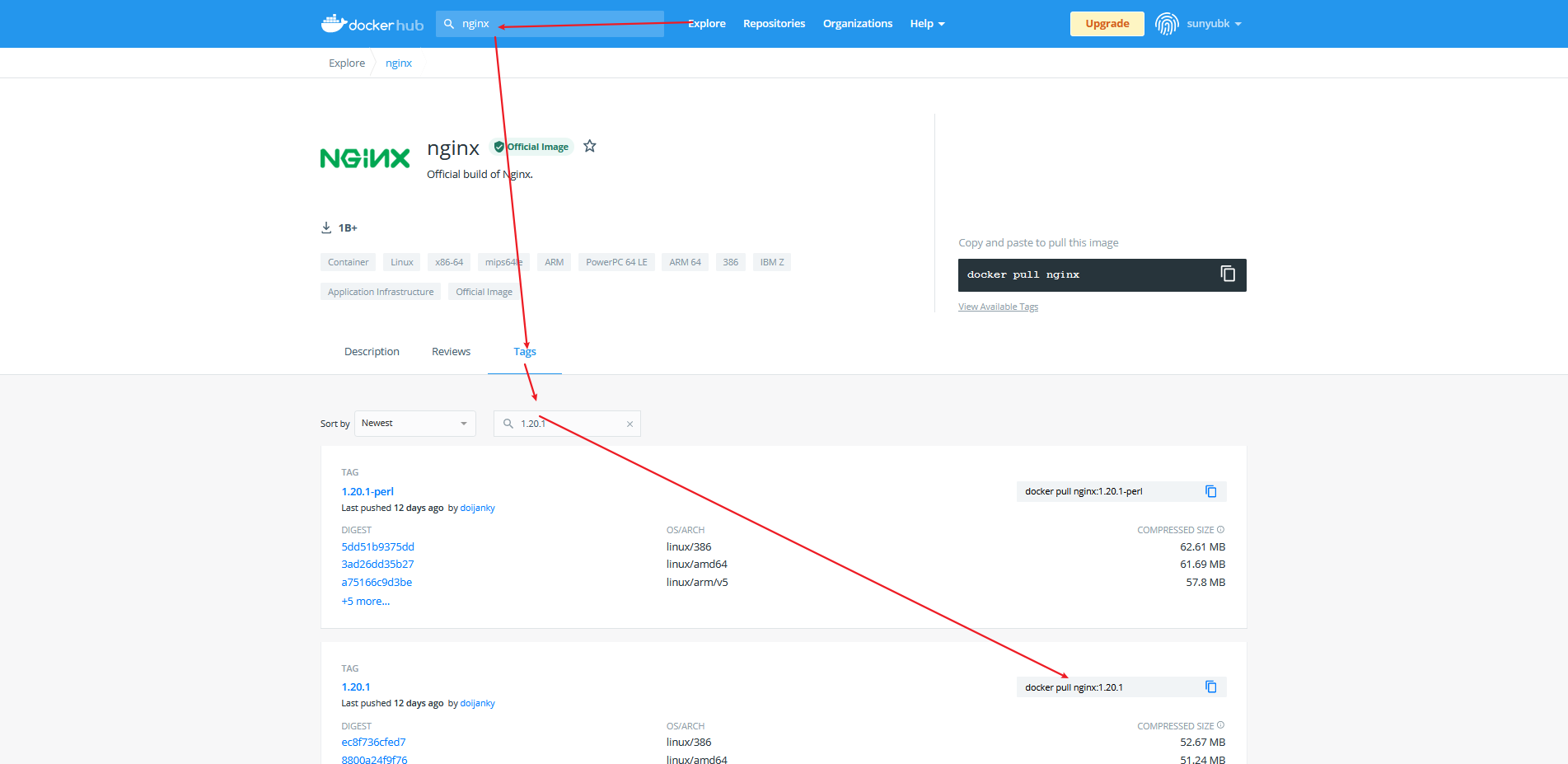Open doijanky profile under 1.20.1-perl
1568x764 pixels.
[x=477, y=509]
